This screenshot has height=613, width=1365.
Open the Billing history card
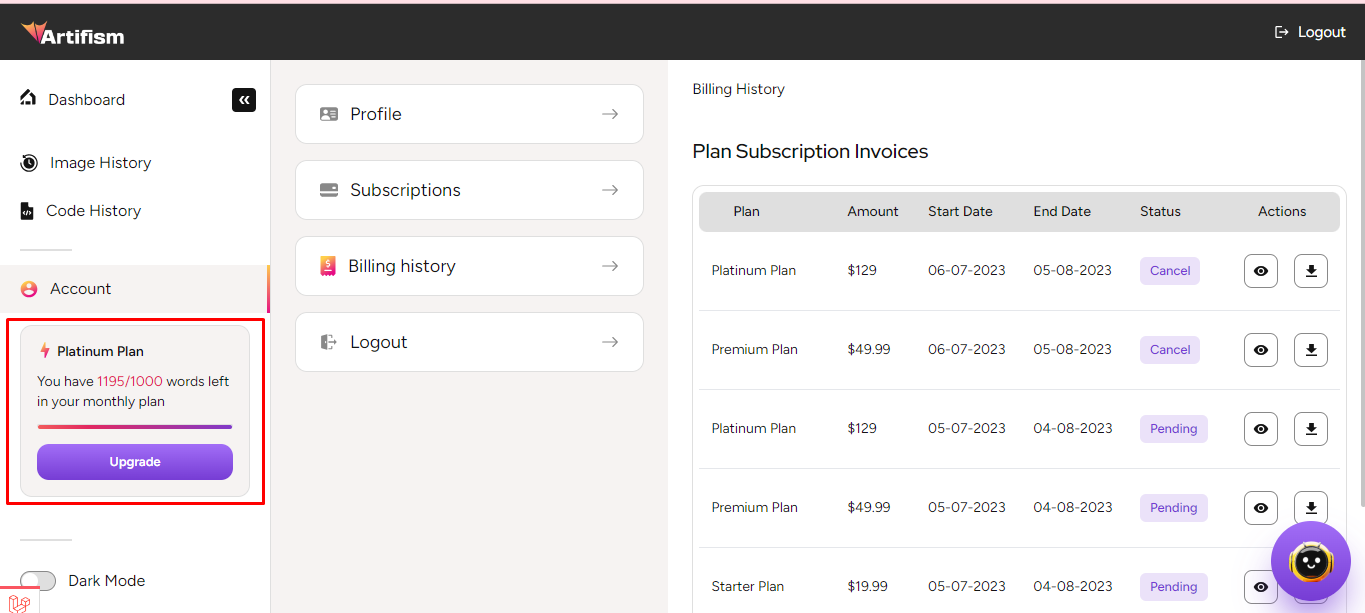(x=469, y=266)
